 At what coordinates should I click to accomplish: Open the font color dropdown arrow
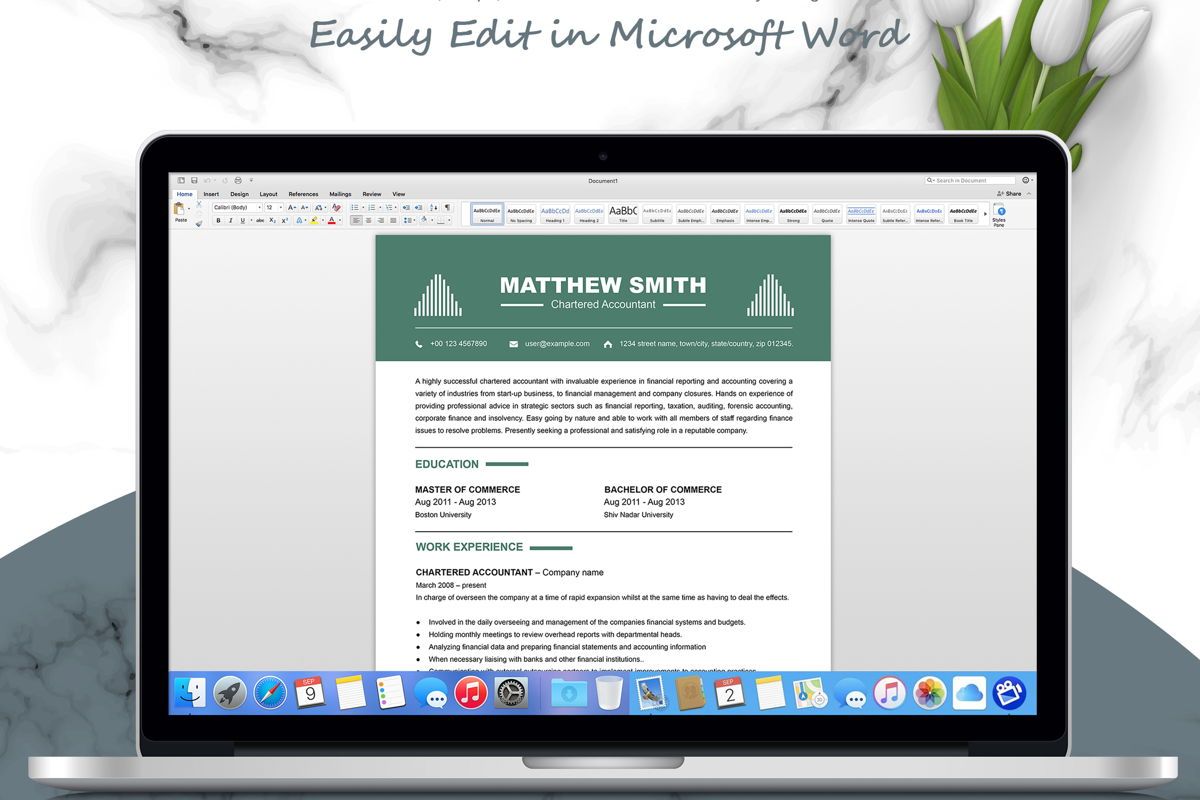coord(339,220)
